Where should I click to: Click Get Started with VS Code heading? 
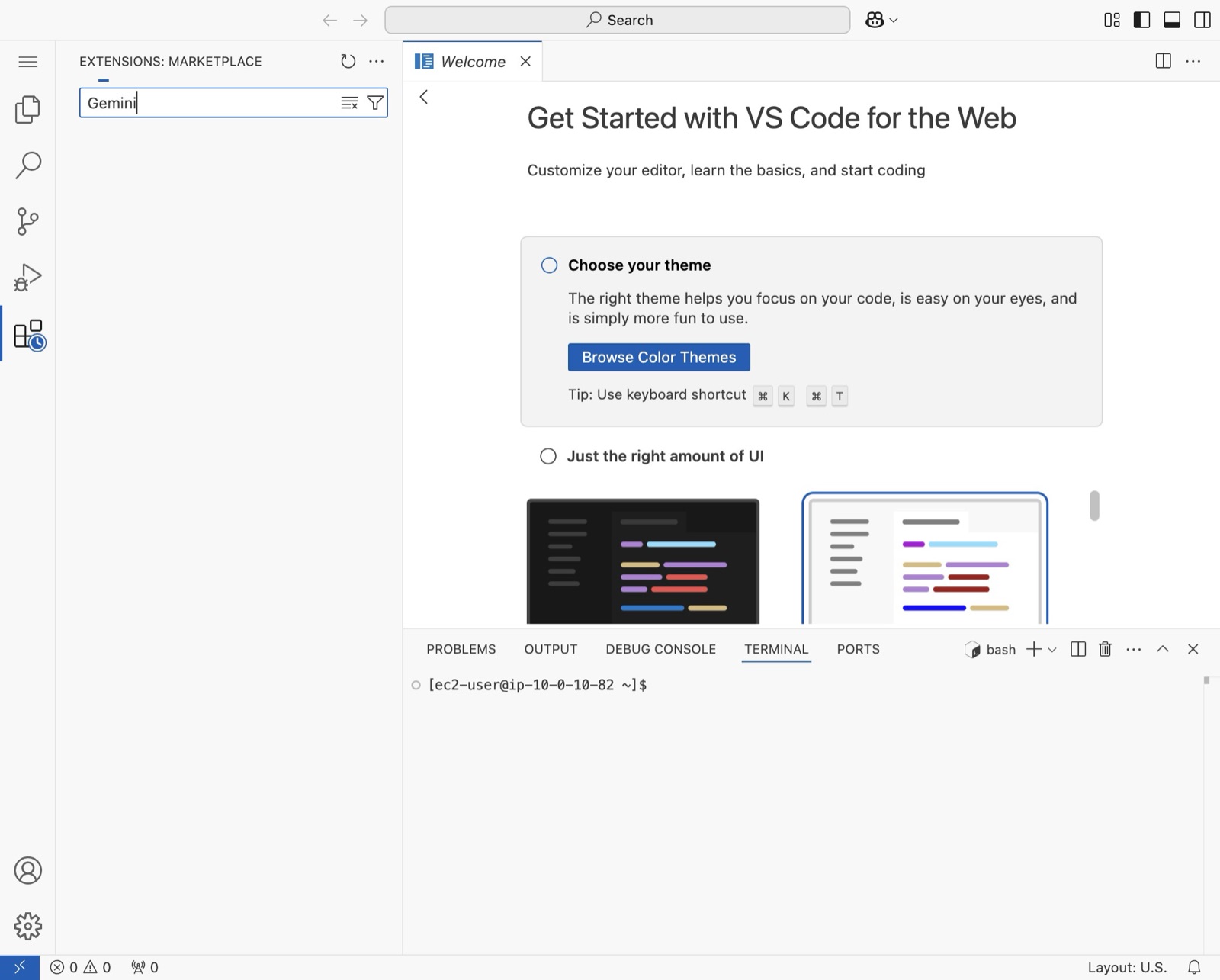tap(772, 118)
